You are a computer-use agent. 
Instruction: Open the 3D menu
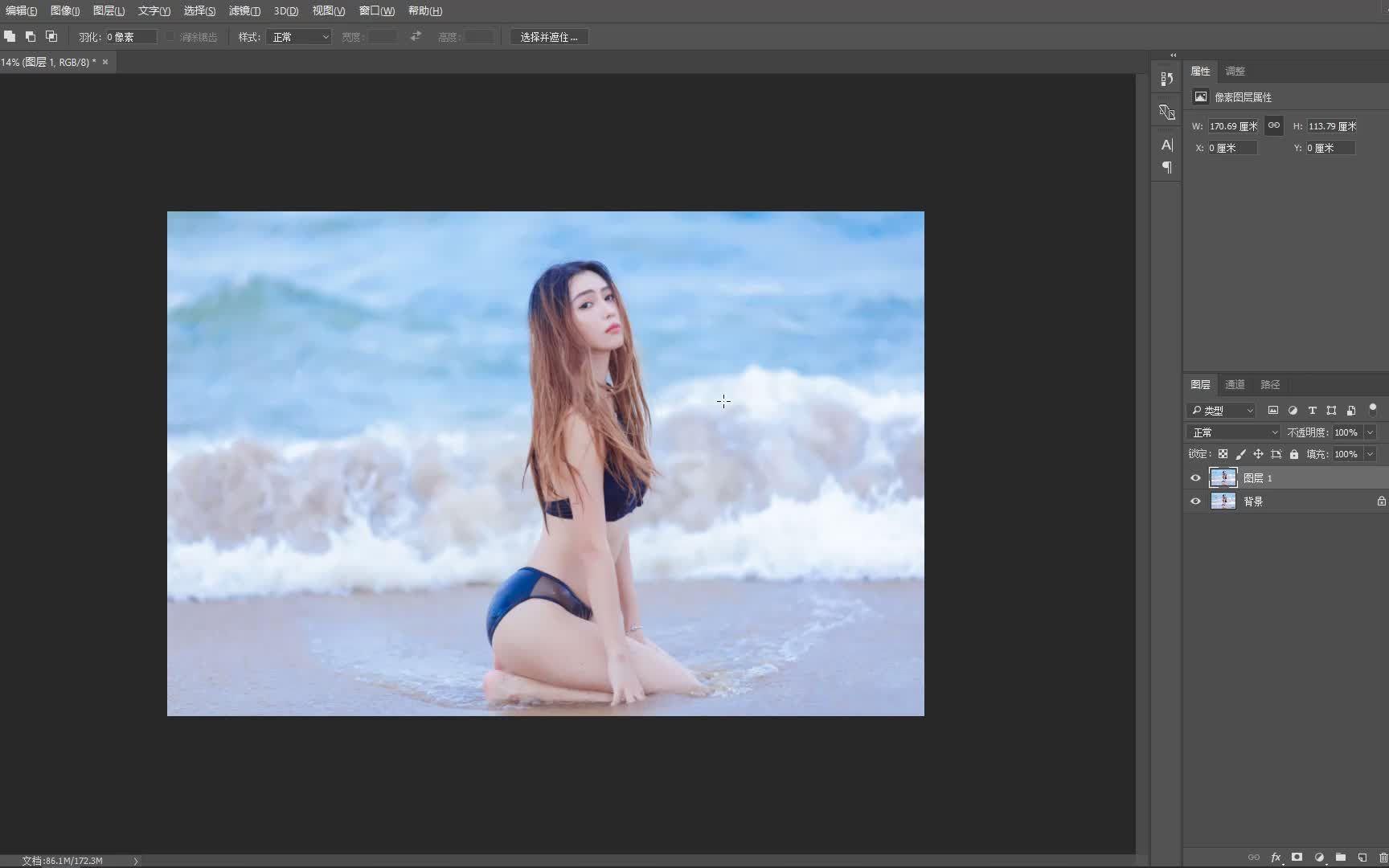(286, 10)
